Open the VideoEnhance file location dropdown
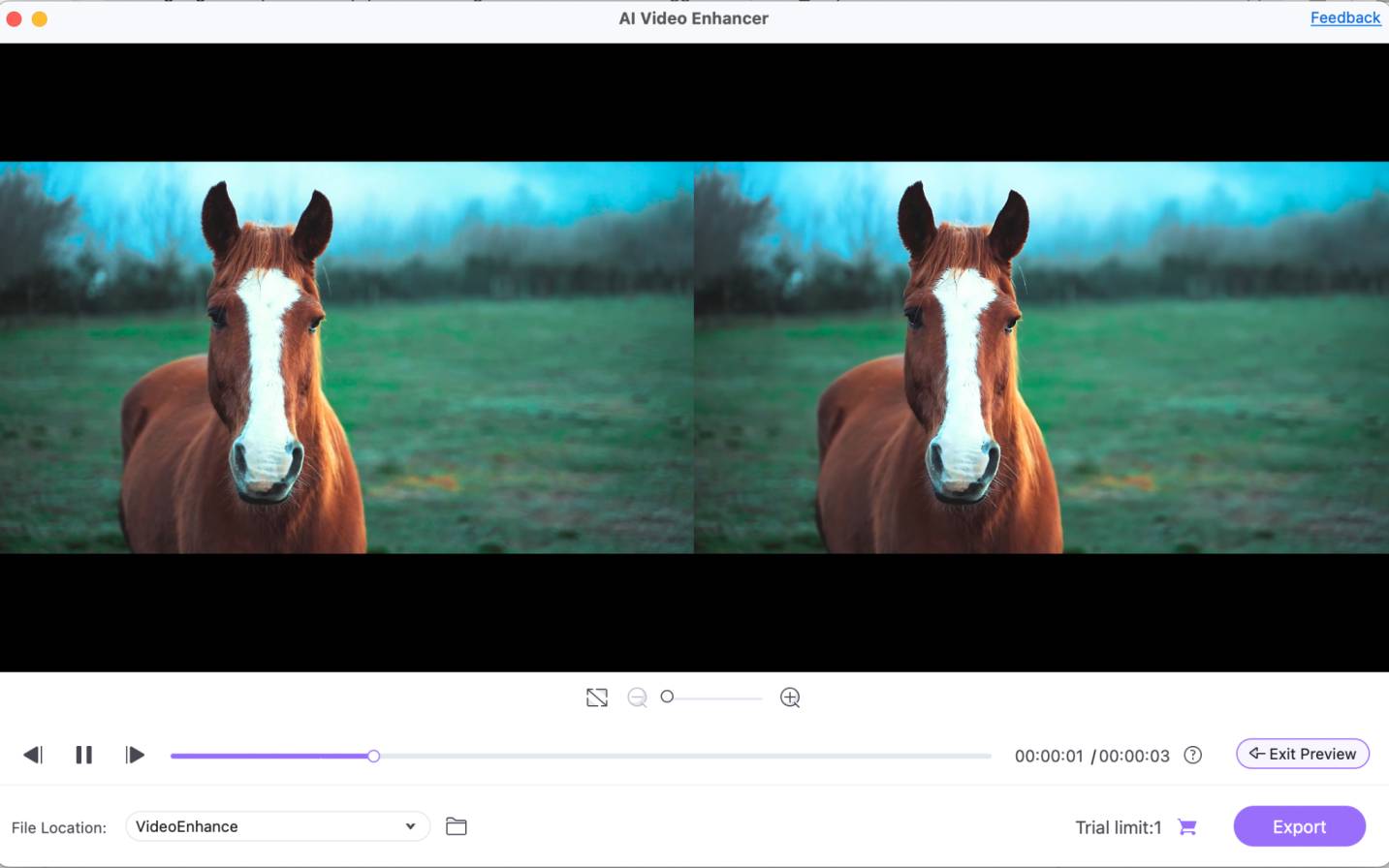The height and width of the screenshot is (868, 1389). tap(276, 826)
